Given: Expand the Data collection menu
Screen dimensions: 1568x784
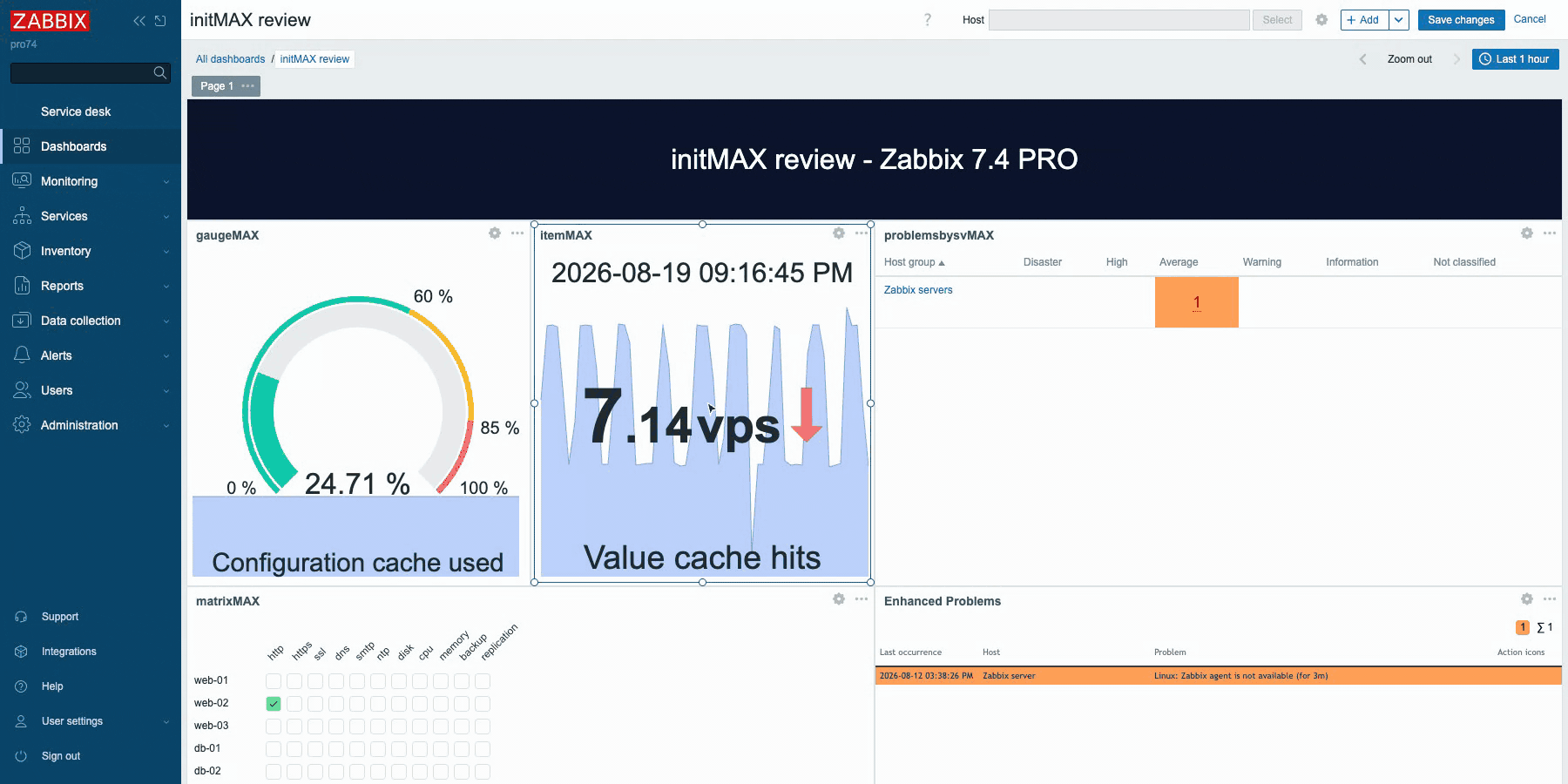Looking at the screenshot, I should [91, 321].
